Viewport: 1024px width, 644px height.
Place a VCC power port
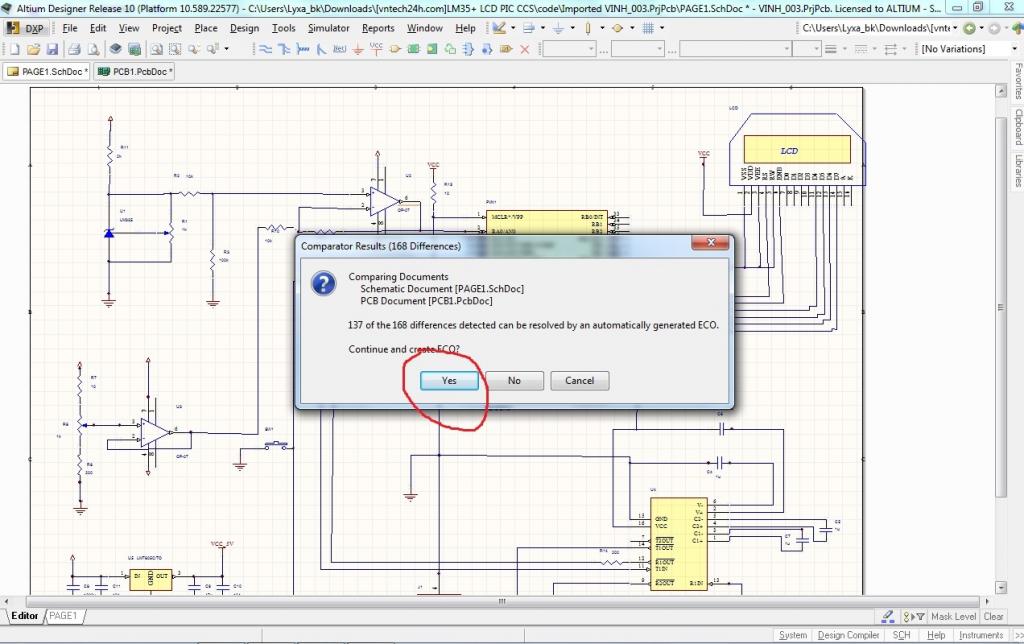376,49
